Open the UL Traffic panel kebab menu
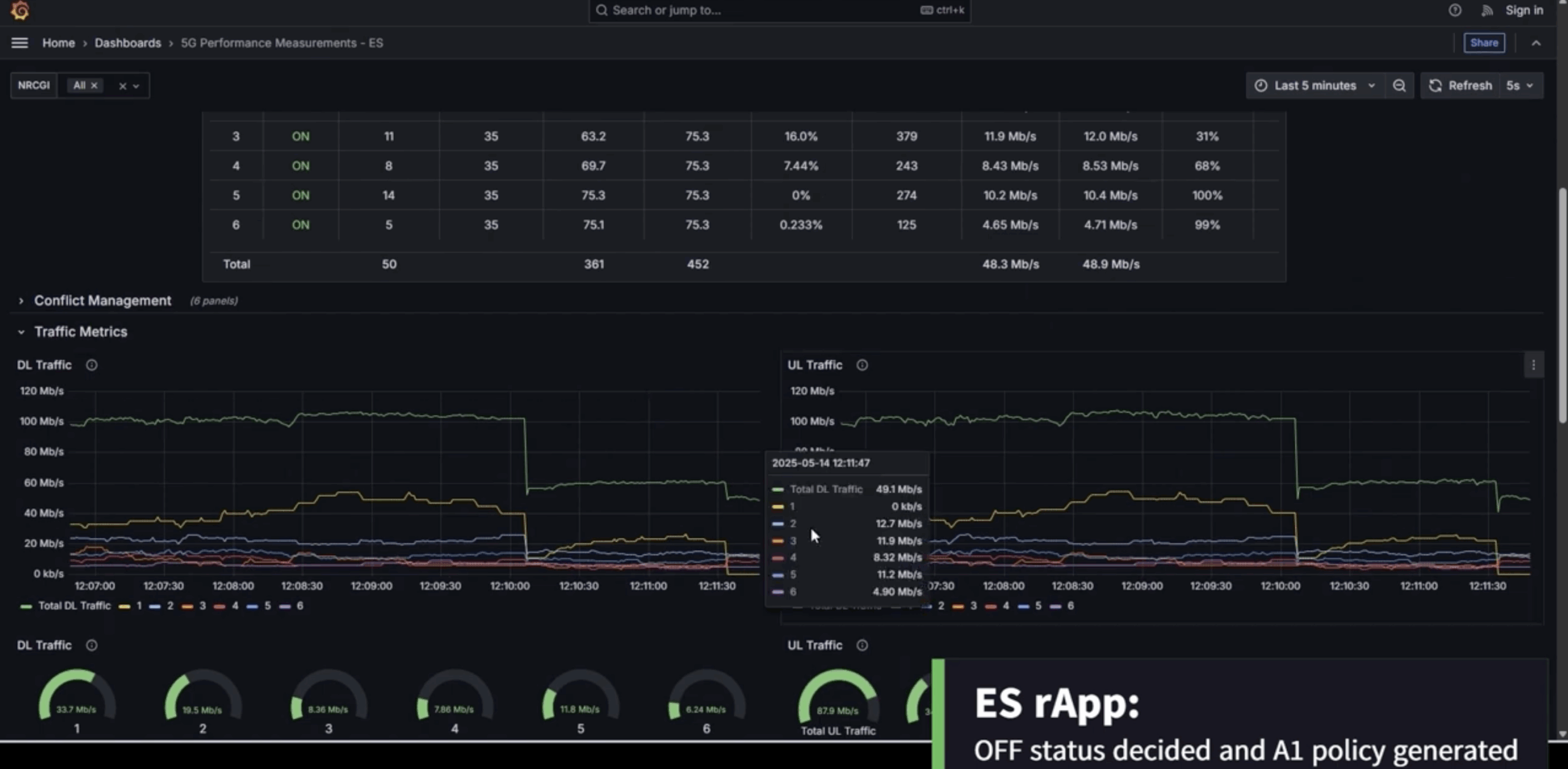The image size is (1568, 769). 1534,365
